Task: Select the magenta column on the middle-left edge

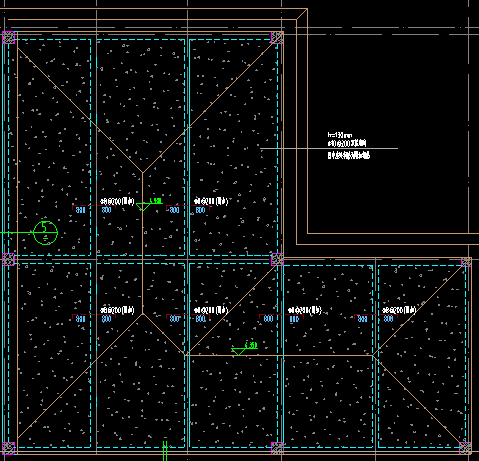Action: [x=9, y=259]
